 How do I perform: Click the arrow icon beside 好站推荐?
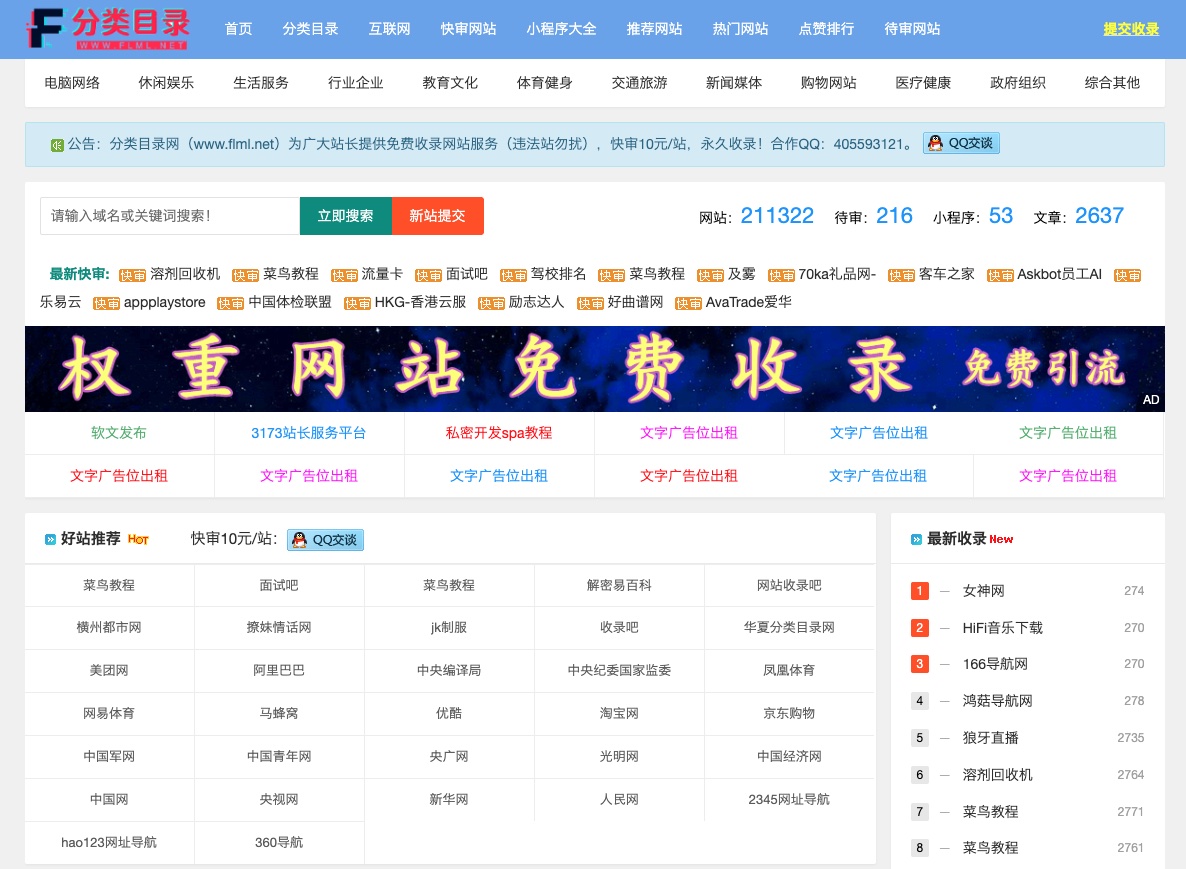tap(50, 539)
